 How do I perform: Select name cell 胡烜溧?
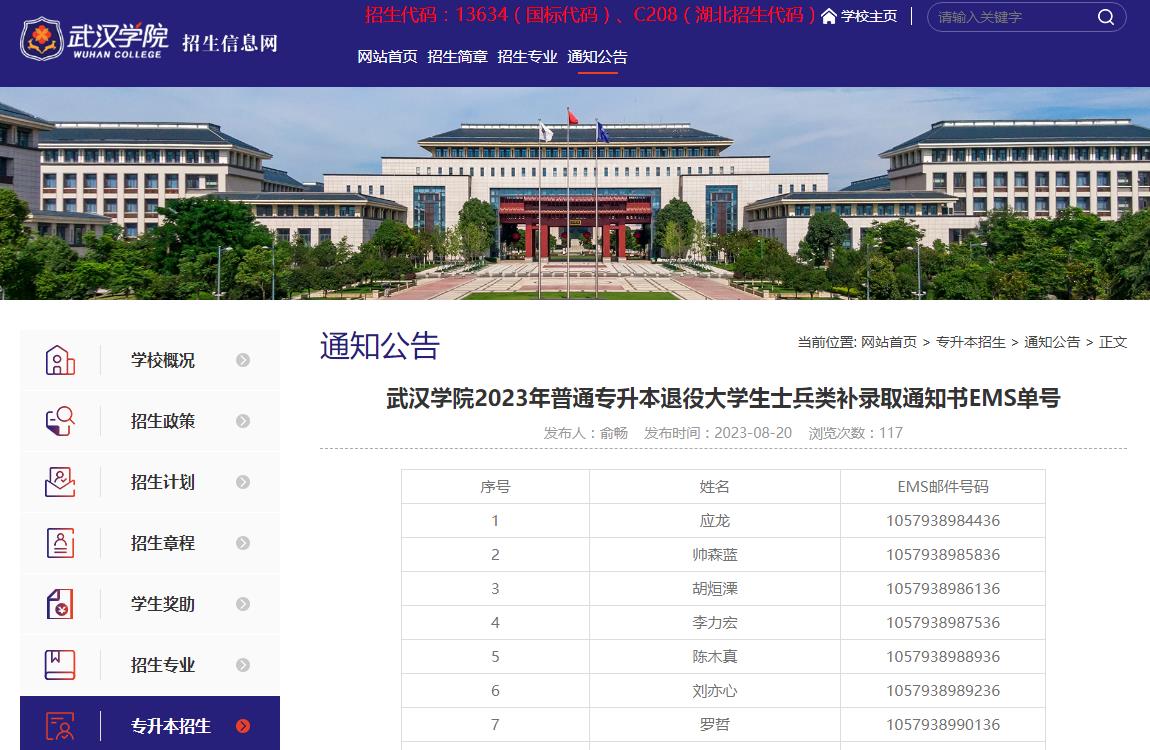714,588
